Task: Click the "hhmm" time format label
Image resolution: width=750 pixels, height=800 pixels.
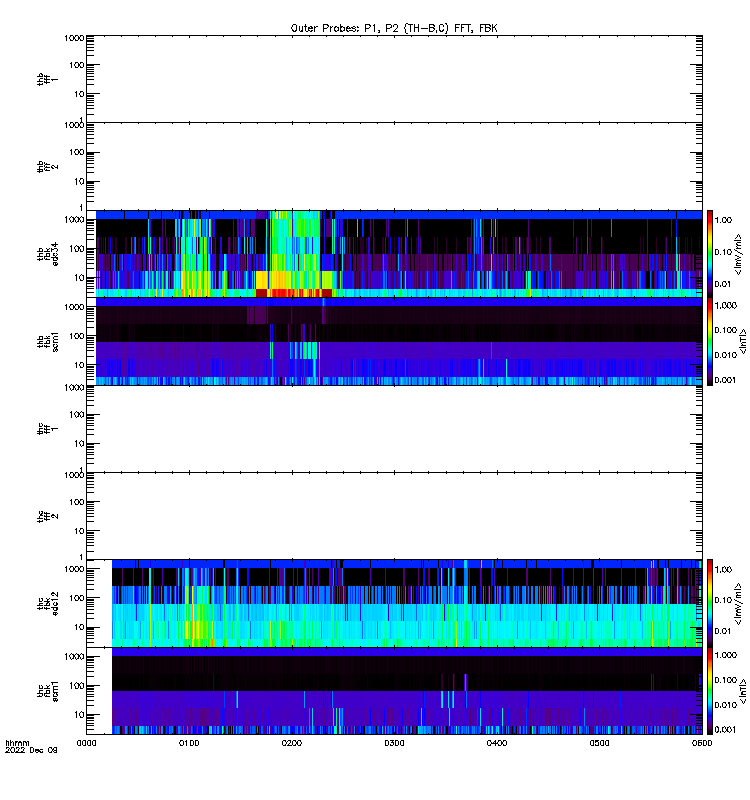Action: [17, 743]
